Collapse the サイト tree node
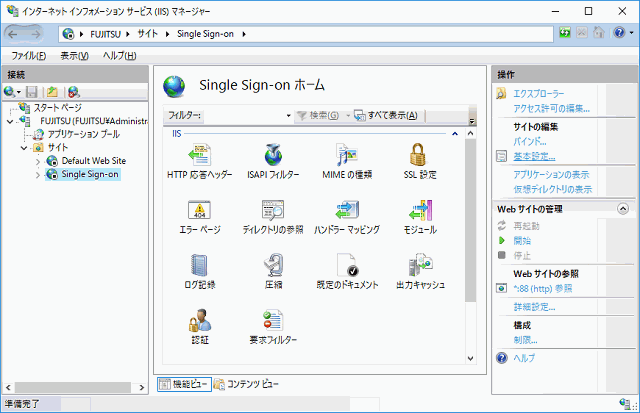The width and height of the screenshot is (640, 413). (x=24, y=148)
